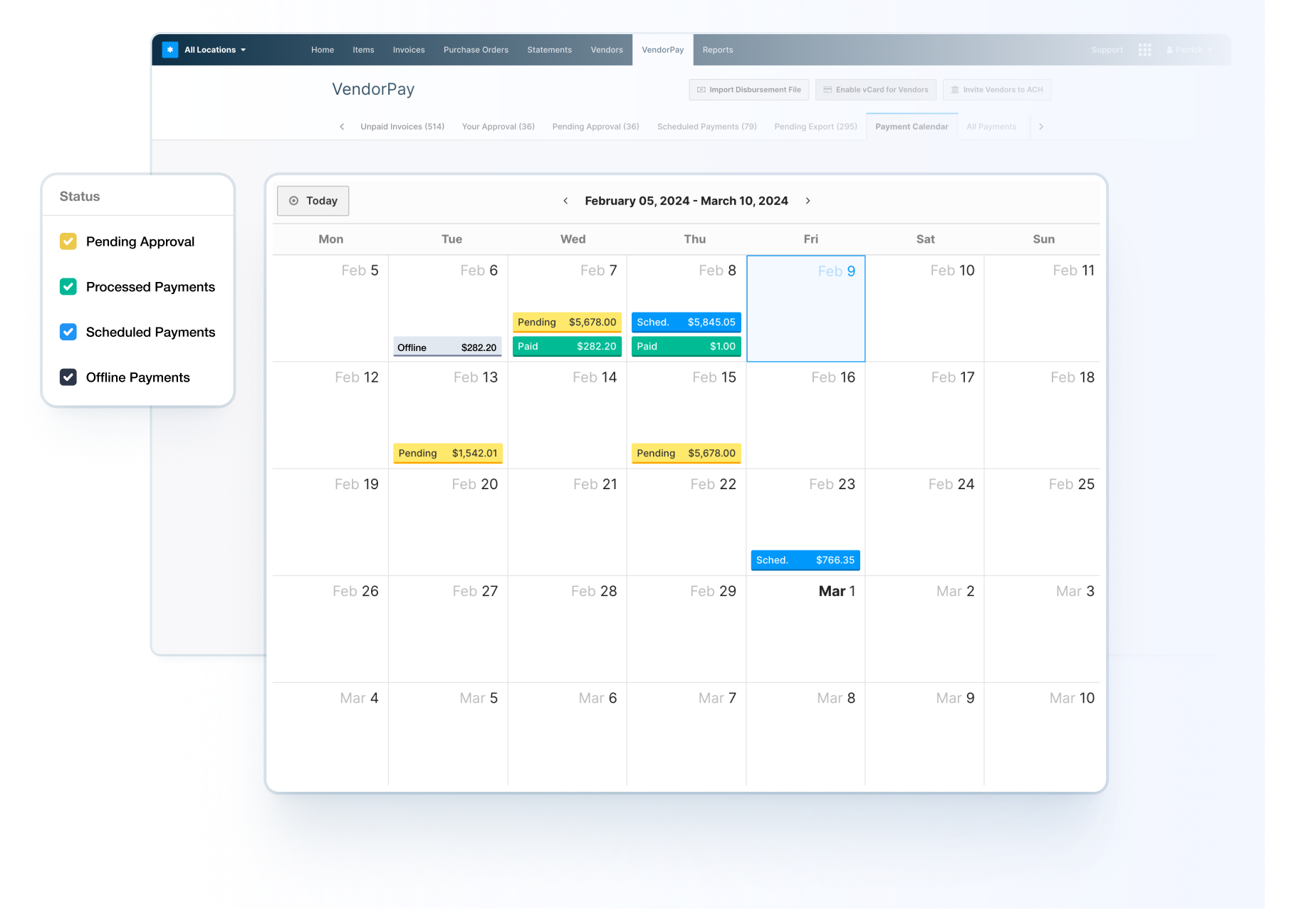Switch to Your Approval (36) tab
Viewport: 1316px width, 910px height.
(x=498, y=127)
